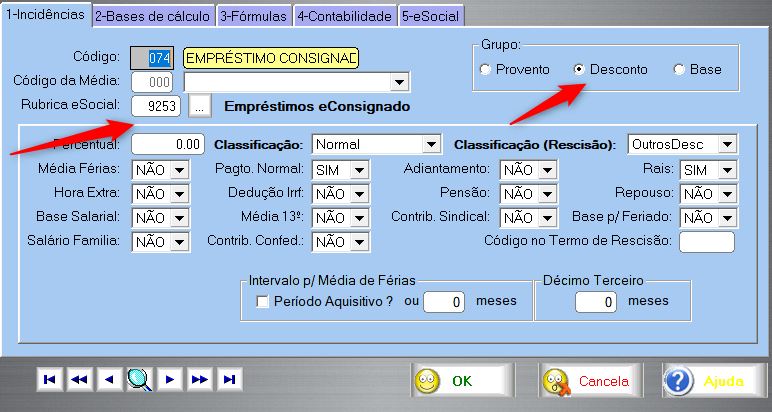Click the EMPRÉSTIMO CONSIGNAD description field
This screenshot has height=412, width=772.
(271, 58)
